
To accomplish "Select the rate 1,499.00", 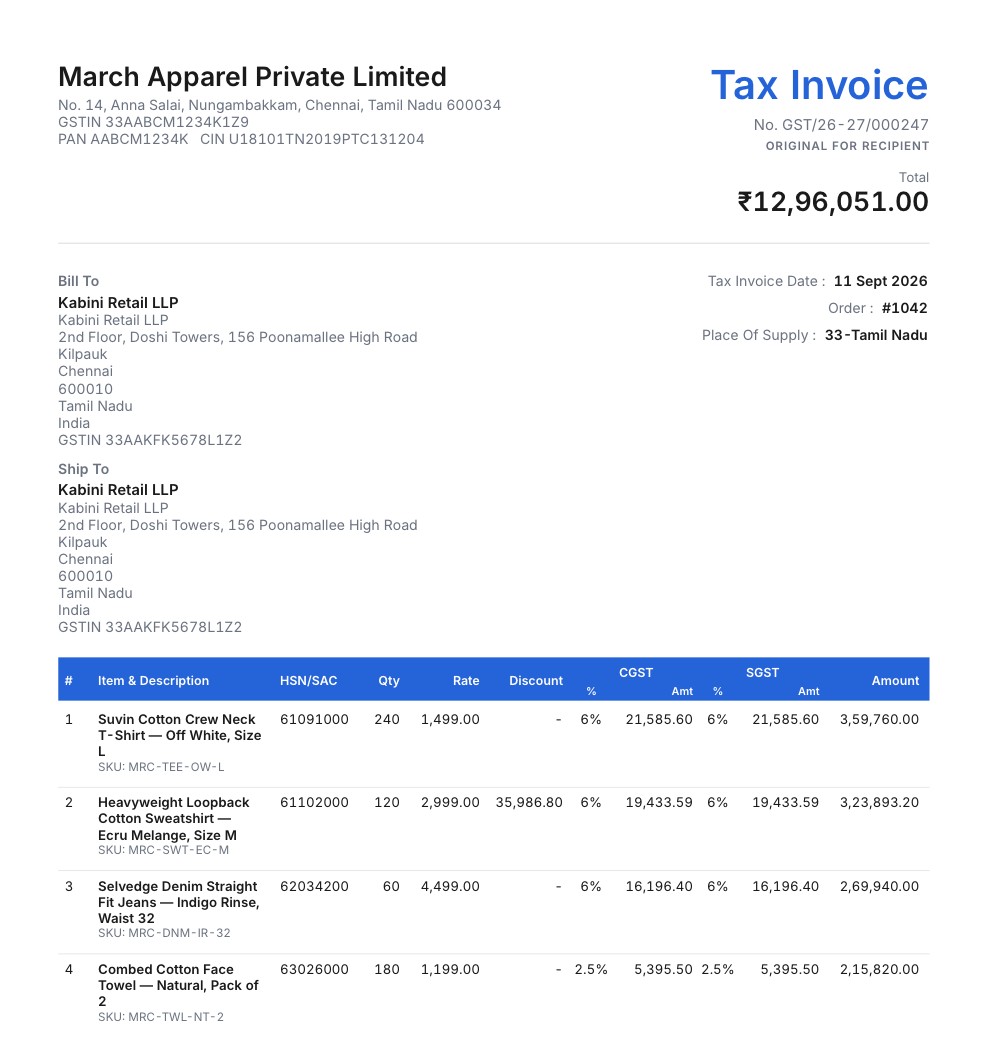I will [450, 719].
